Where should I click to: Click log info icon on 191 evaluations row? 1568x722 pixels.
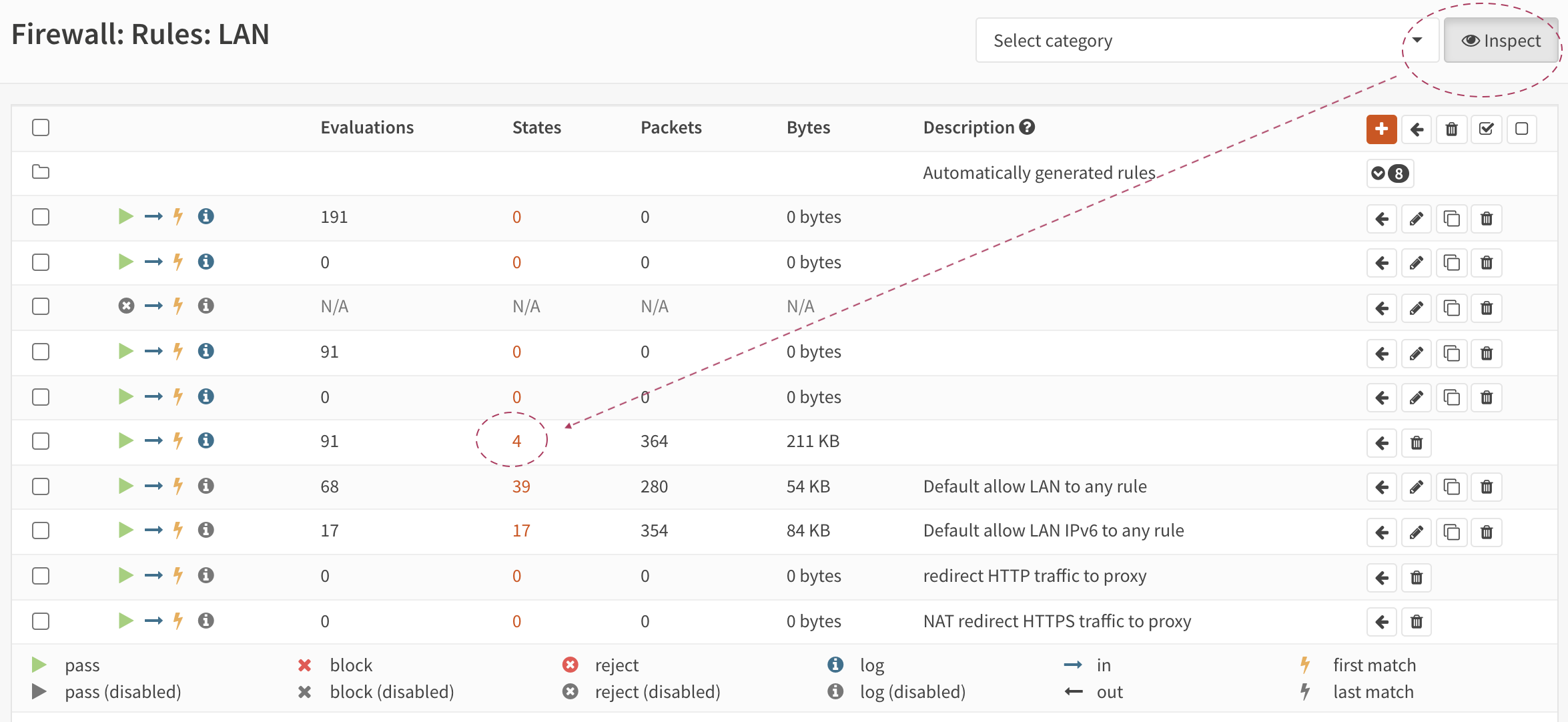(x=206, y=216)
